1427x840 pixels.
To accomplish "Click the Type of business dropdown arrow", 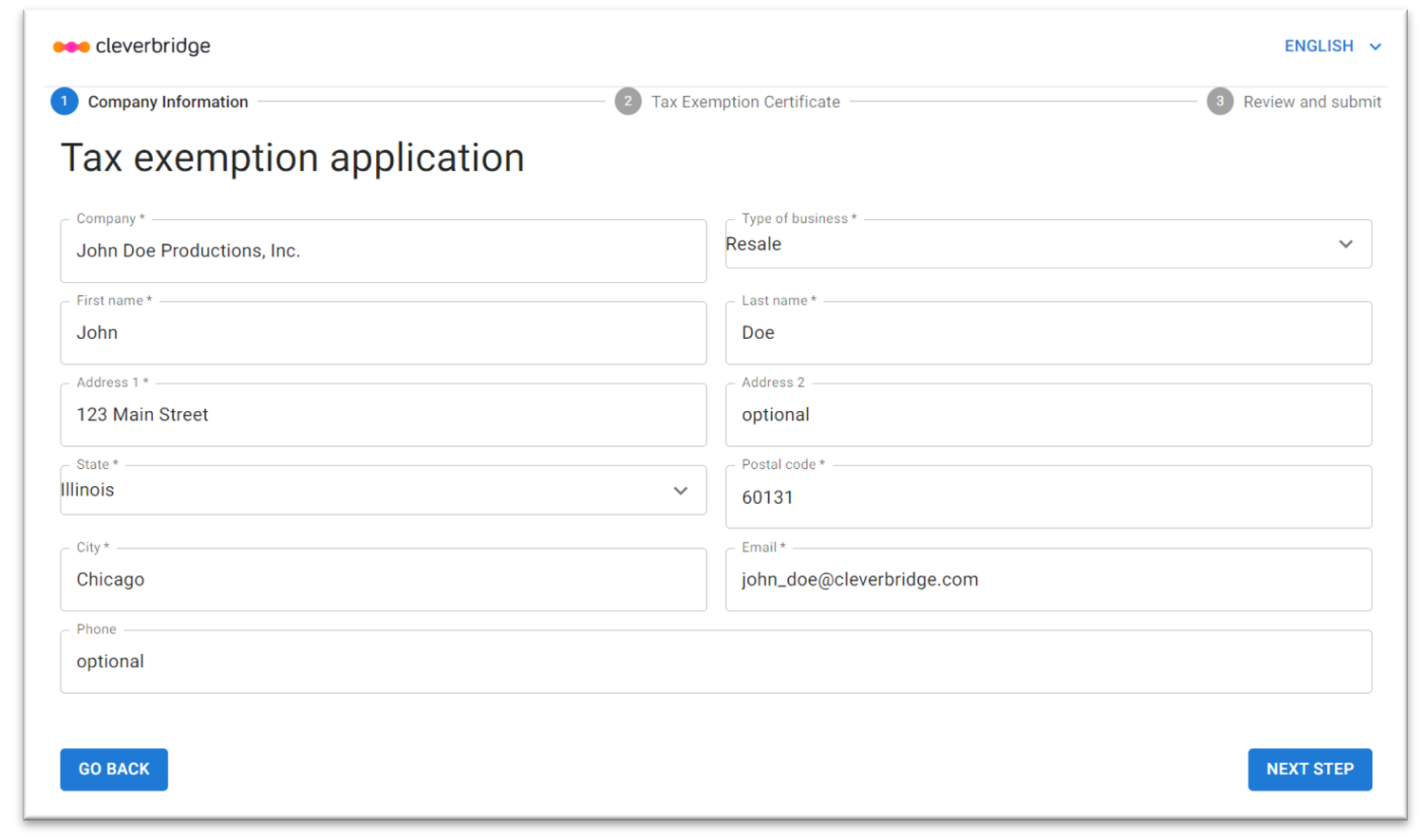I will pos(1345,244).
